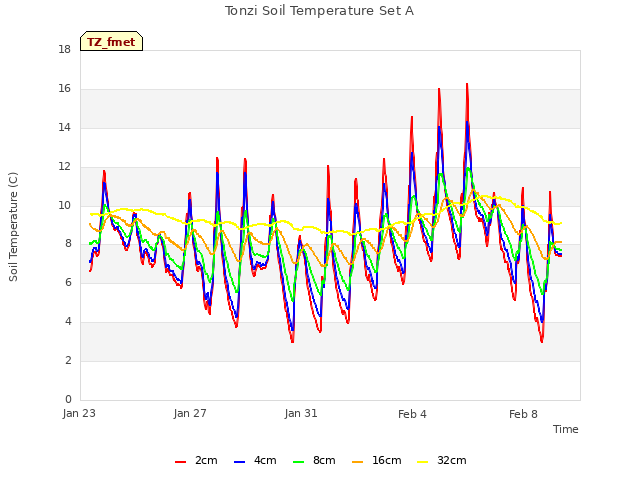Click the green 8cm legend swatch
640x480 pixels.
coord(298,462)
